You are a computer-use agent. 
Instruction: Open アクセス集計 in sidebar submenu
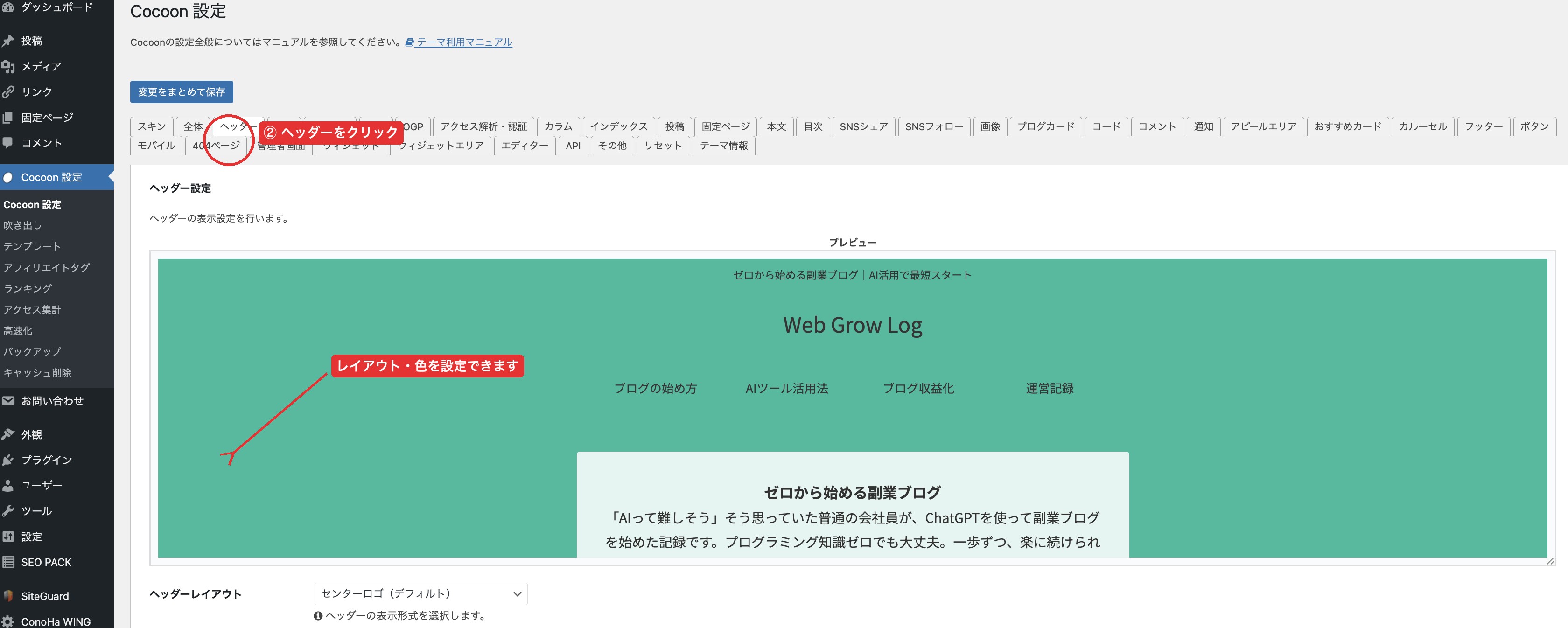tap(32, 310)
